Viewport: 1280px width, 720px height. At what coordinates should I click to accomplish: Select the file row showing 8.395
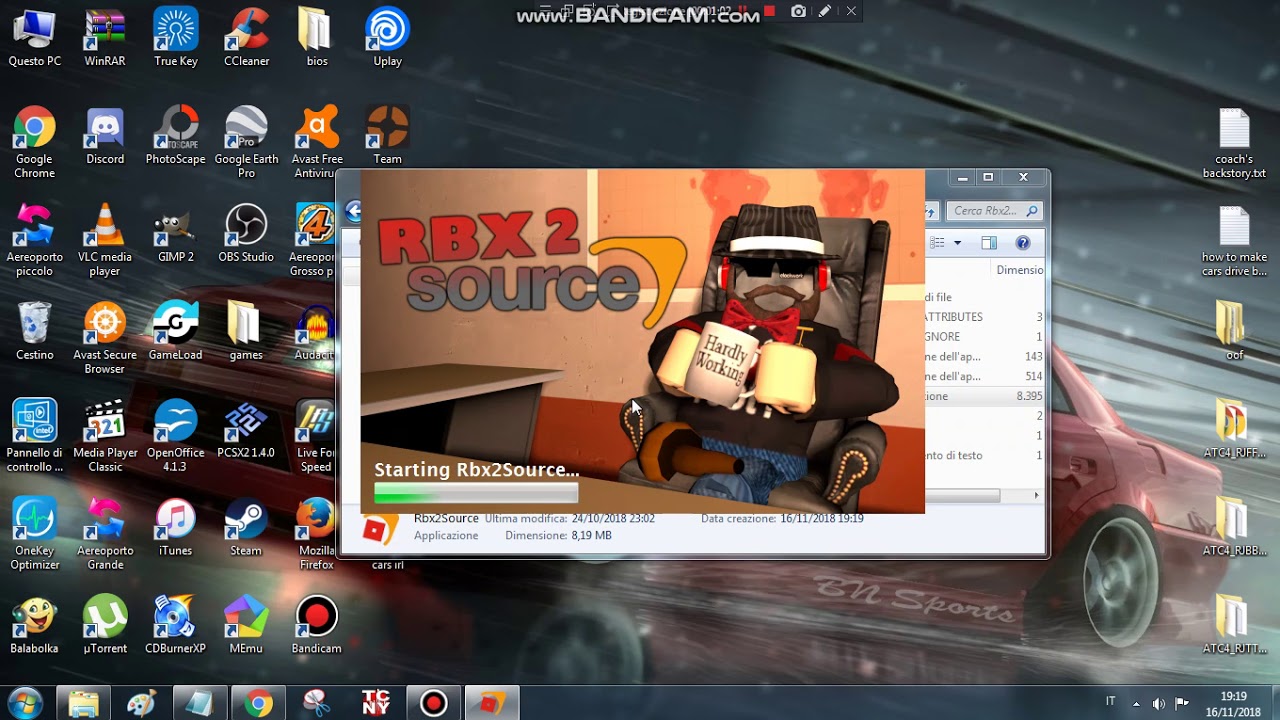[984, 396]
